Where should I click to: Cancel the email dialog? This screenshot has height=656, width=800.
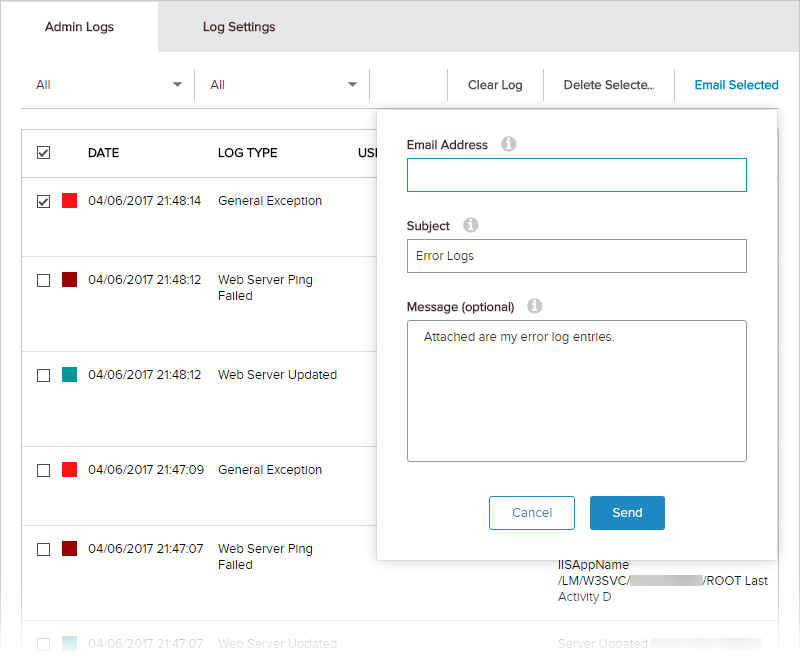pyautogui.click(x=532, y=513)
